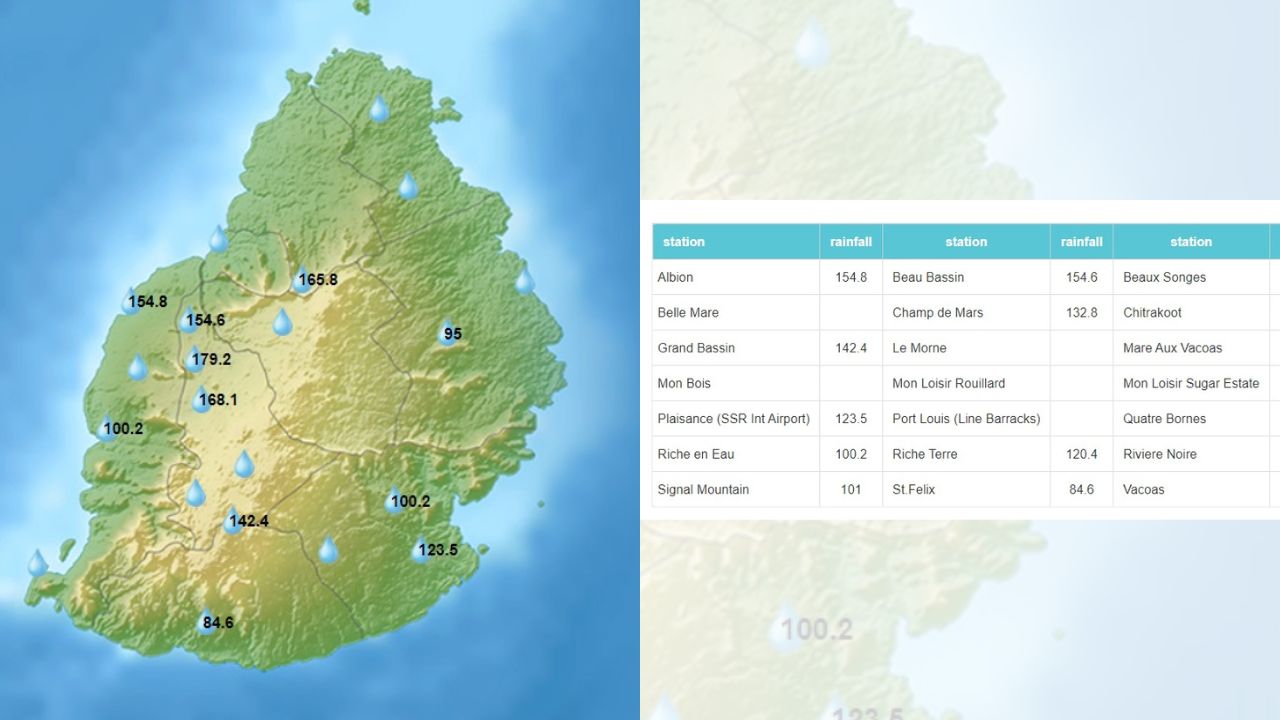Select Mon Loisir Sugar Estate station

click(1190, 383)
